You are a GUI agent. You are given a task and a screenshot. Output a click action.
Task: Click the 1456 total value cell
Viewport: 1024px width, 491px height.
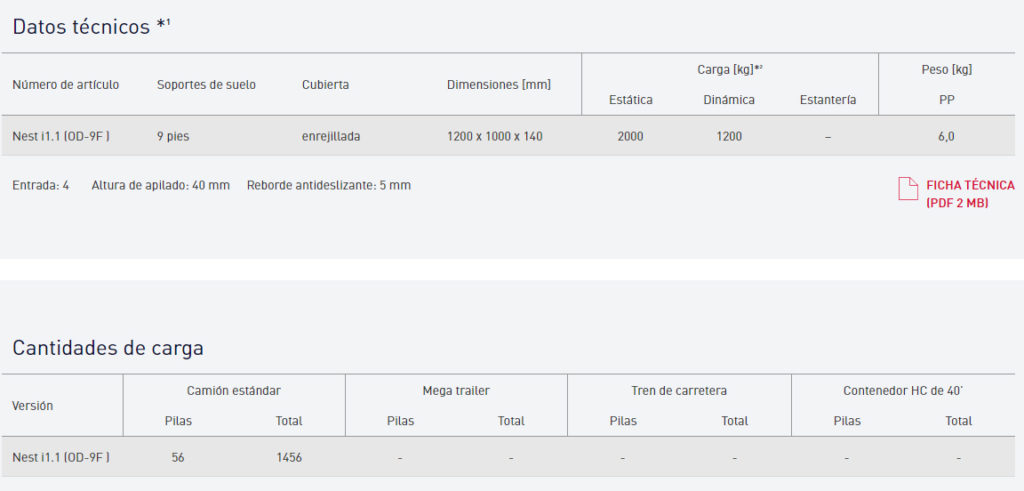click(x=289, y=457)
